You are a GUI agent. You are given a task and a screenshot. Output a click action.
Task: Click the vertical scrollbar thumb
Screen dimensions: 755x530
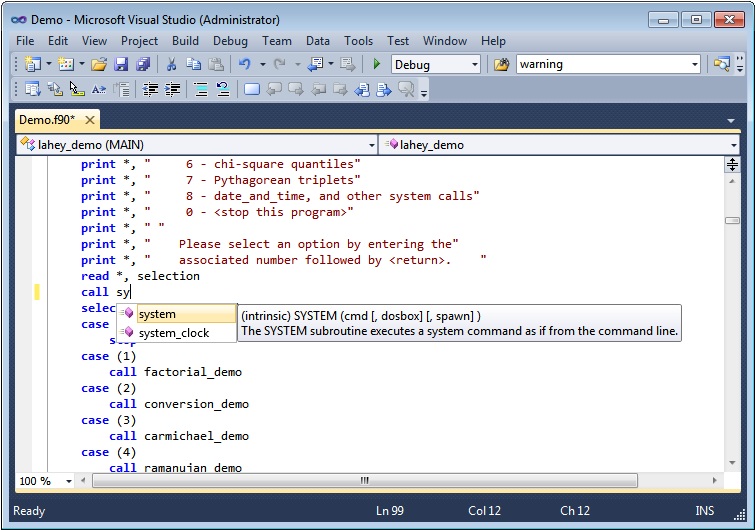[x=732, y=220]
